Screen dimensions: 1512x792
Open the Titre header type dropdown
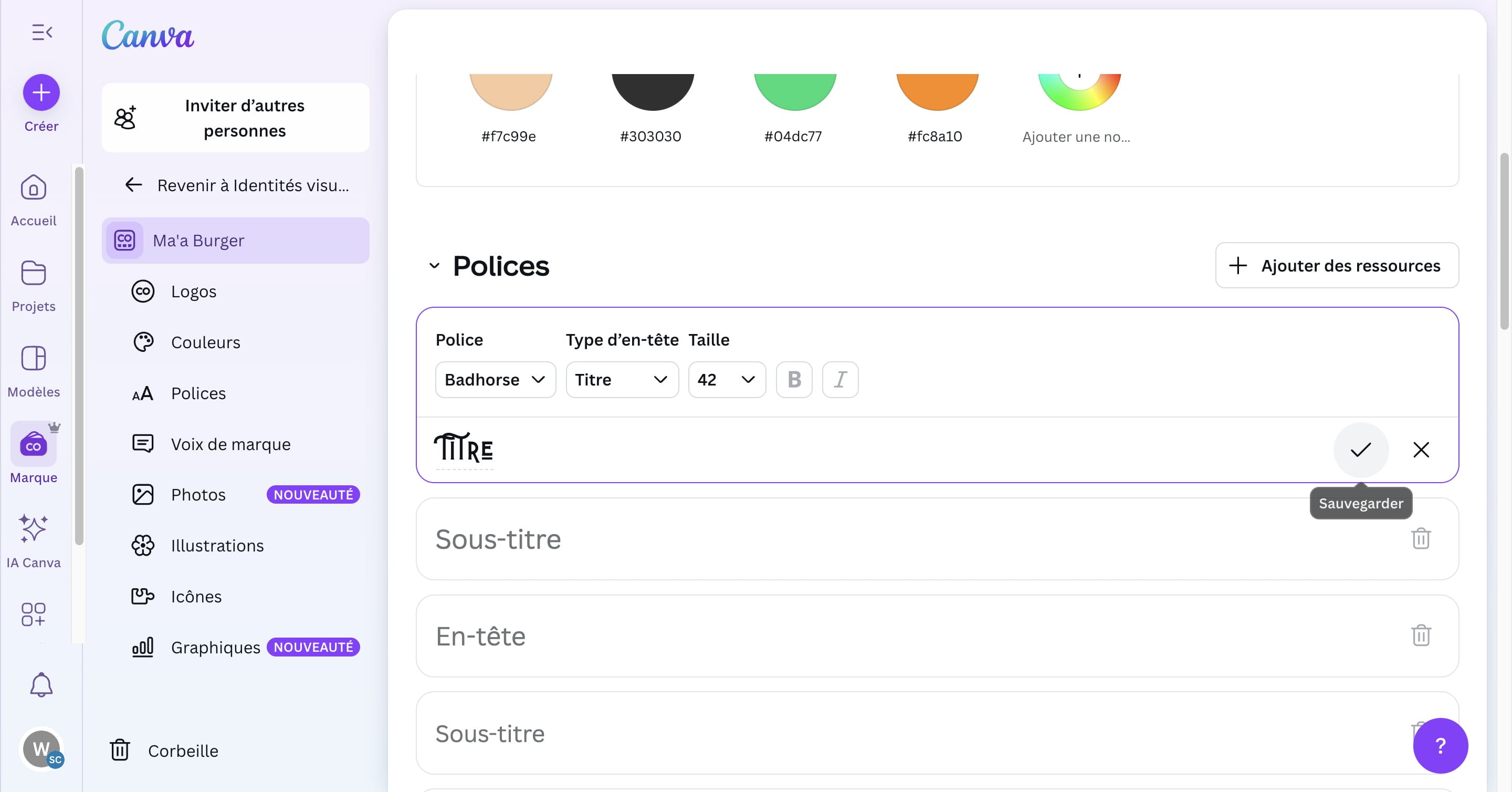coord(622,380)
